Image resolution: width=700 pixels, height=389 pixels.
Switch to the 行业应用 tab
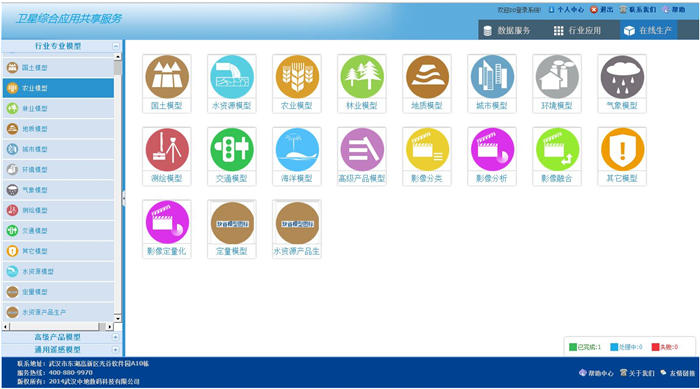point(578,30)
